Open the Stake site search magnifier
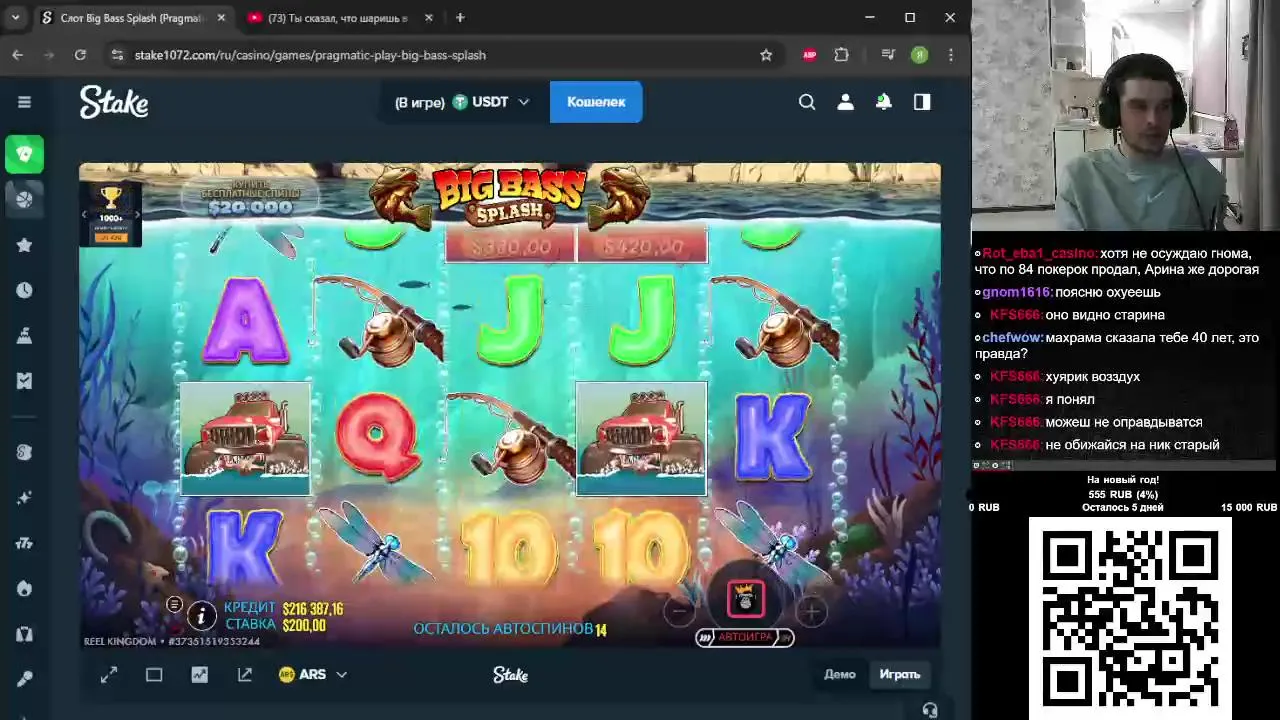This screenshot has width=1280, height=720. [x=807, y=102]
